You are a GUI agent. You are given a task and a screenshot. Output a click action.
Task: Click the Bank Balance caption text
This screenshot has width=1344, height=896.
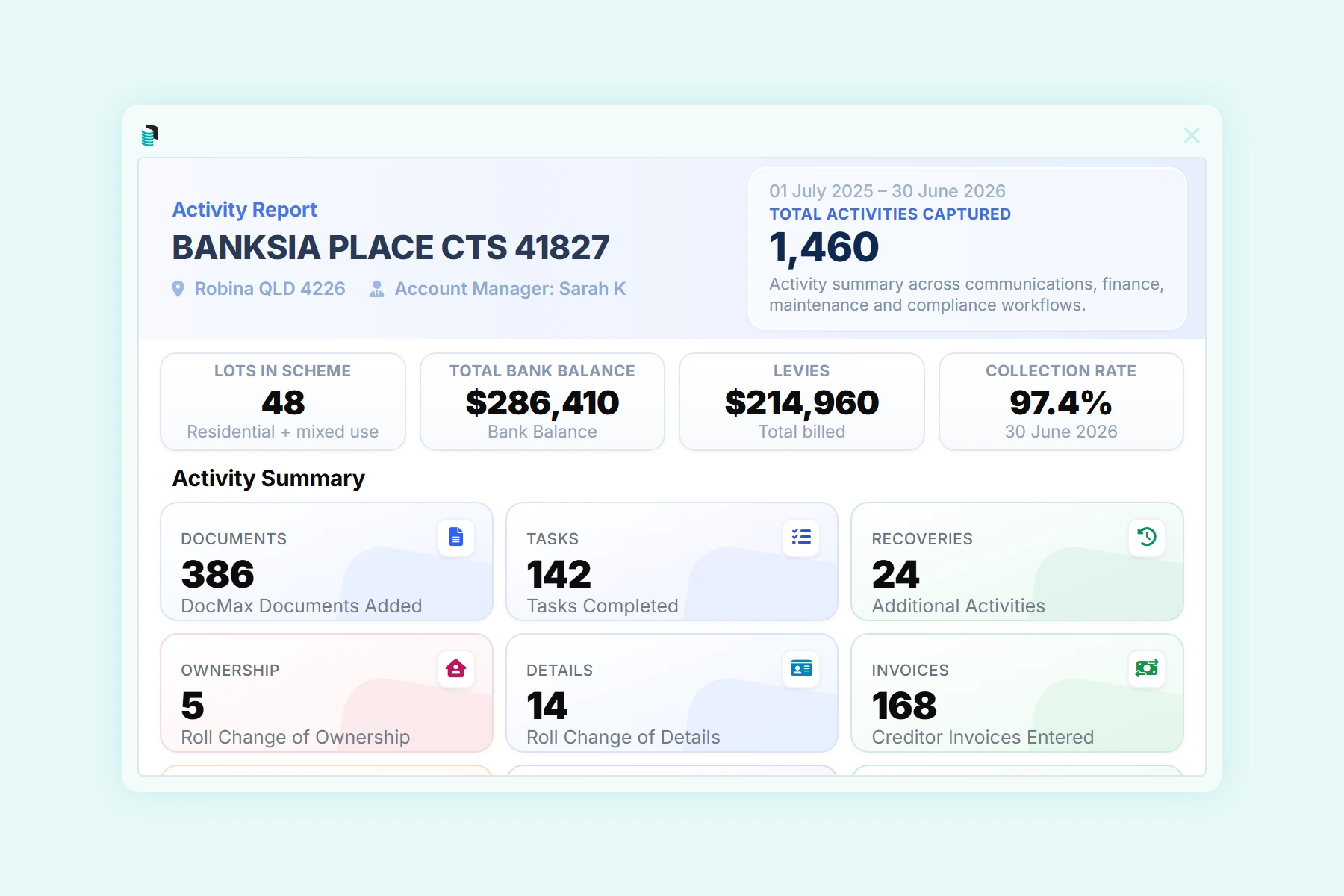click(x=542, y=432)
